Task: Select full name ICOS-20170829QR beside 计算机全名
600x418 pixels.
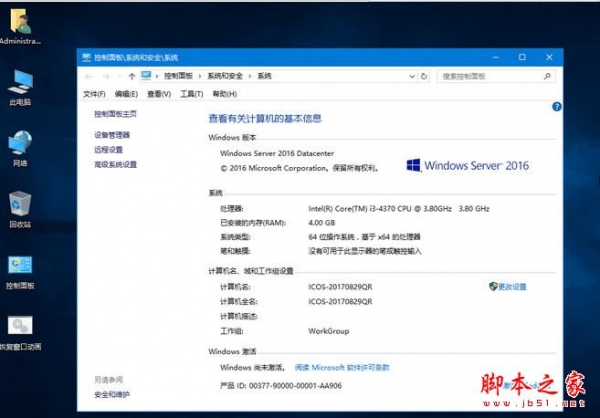Action: coord(340,302)
